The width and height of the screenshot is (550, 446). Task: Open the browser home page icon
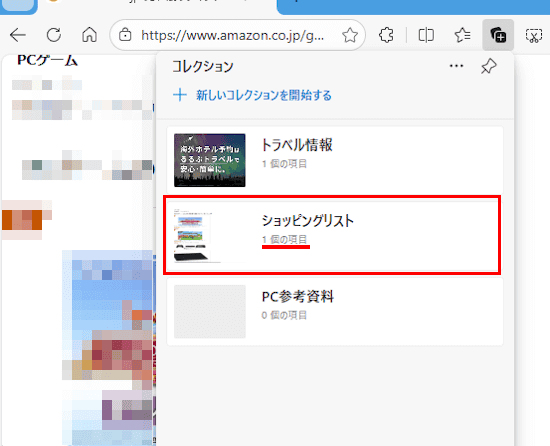pyautogui.click(x=89, y=35)
